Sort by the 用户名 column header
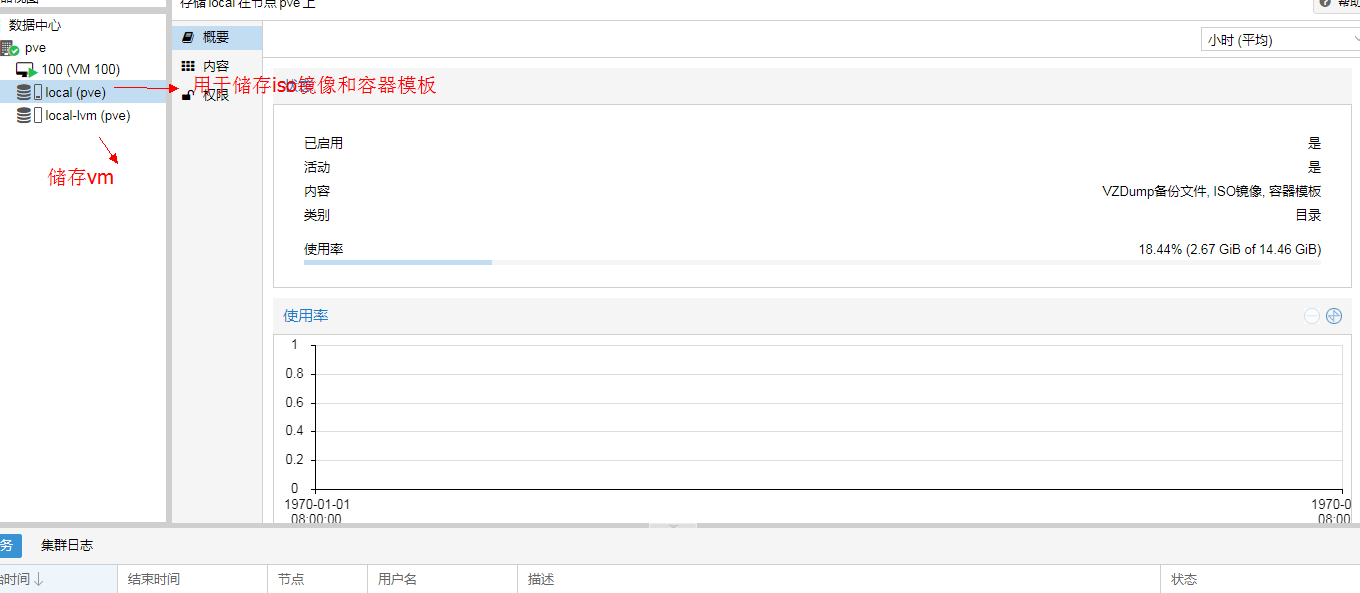The width and height of the screenshot is (1360, 593). click(443, 579)
